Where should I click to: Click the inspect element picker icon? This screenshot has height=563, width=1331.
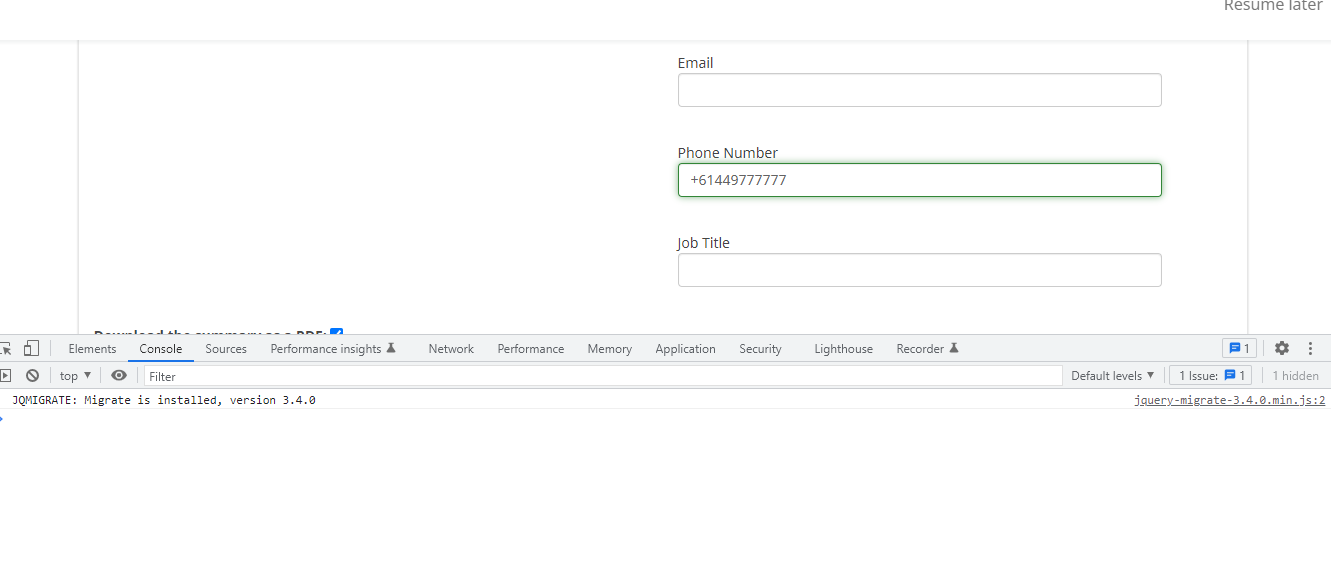click(6, 348)
